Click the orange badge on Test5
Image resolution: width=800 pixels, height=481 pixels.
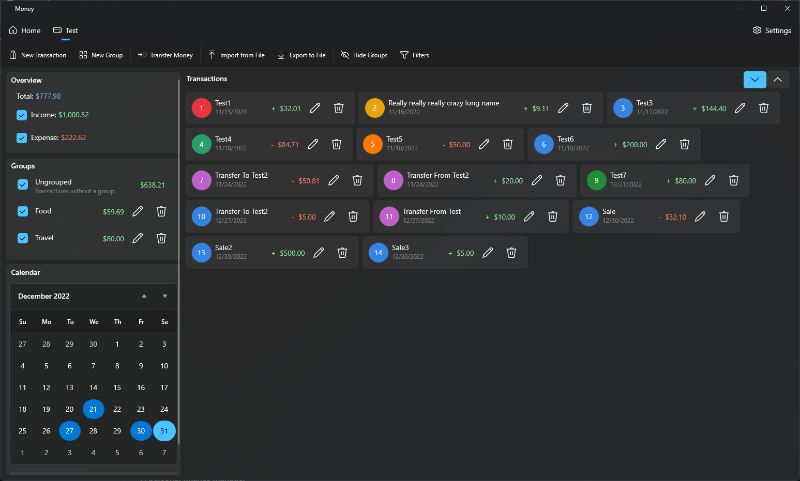(x=372, y=144)
